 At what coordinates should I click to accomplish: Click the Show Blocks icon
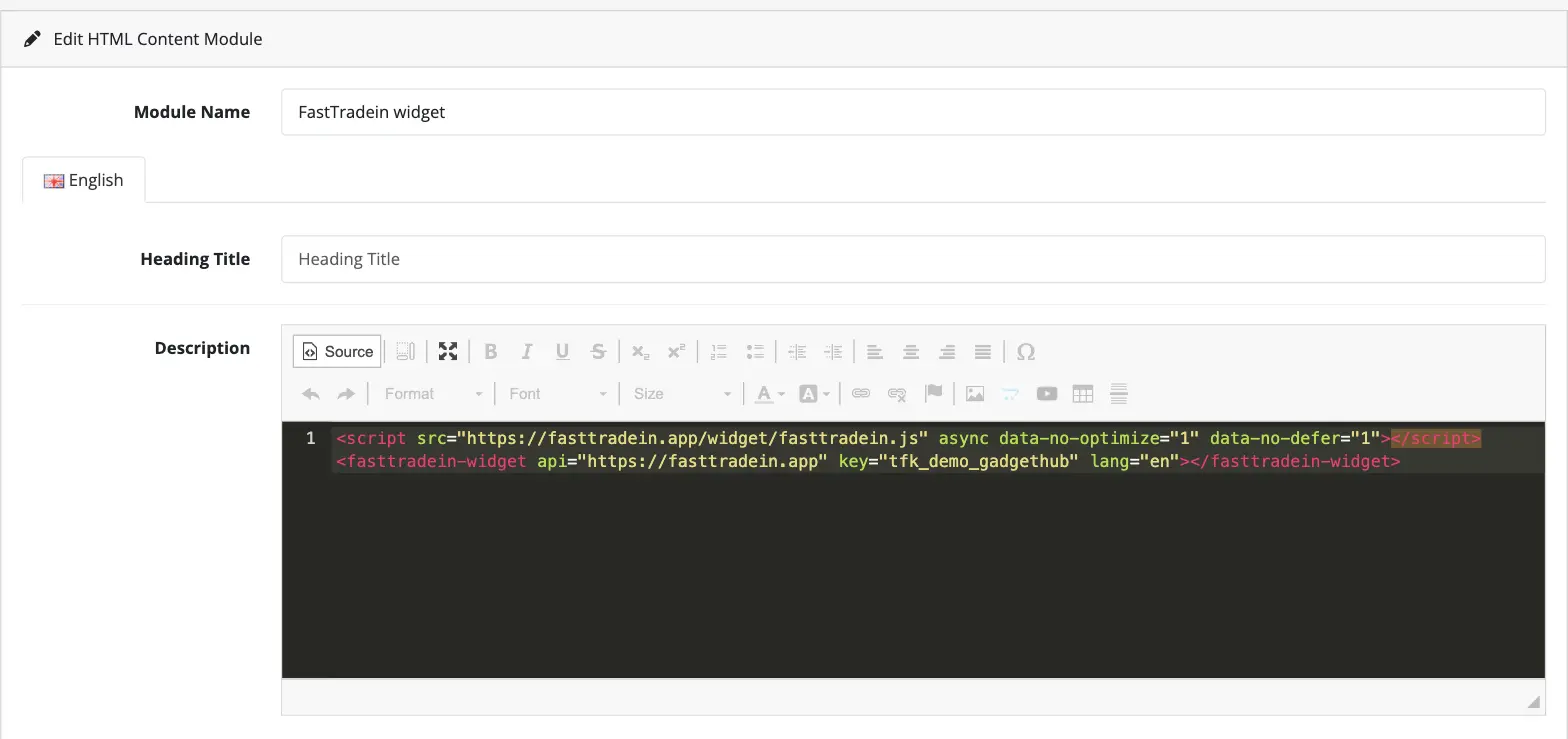(405, 351)
